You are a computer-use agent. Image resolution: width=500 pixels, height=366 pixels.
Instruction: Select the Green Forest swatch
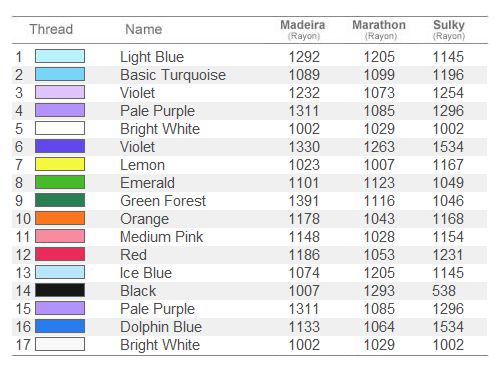[60, 200]
